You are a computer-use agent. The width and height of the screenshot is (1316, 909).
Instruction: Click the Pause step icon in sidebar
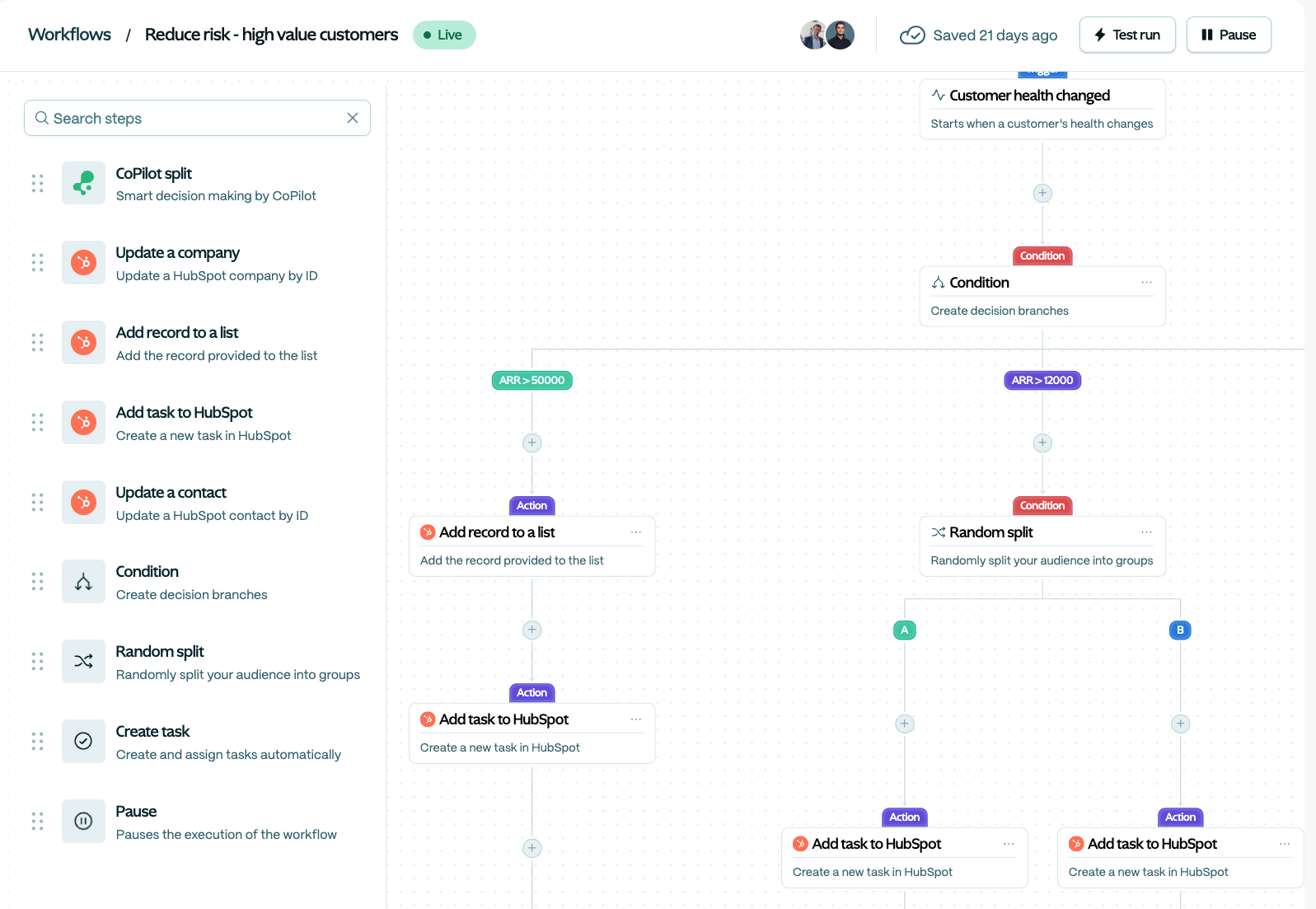click(x=83, y=821)
